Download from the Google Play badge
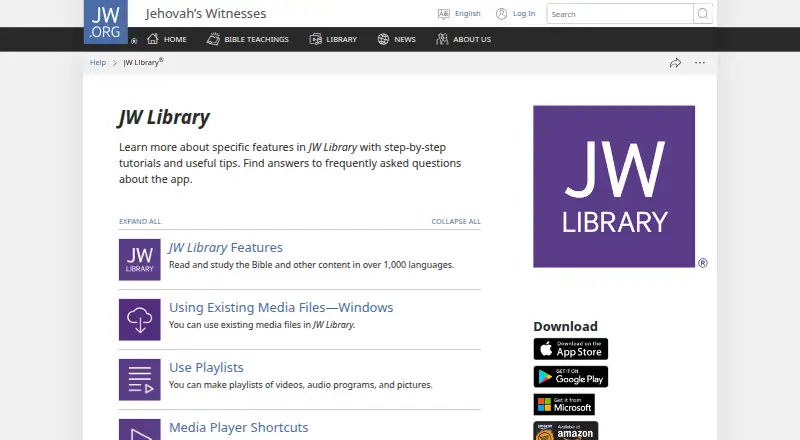Image resolution: width=800 pixels, height=440 pixels. [x=571, y=377]
